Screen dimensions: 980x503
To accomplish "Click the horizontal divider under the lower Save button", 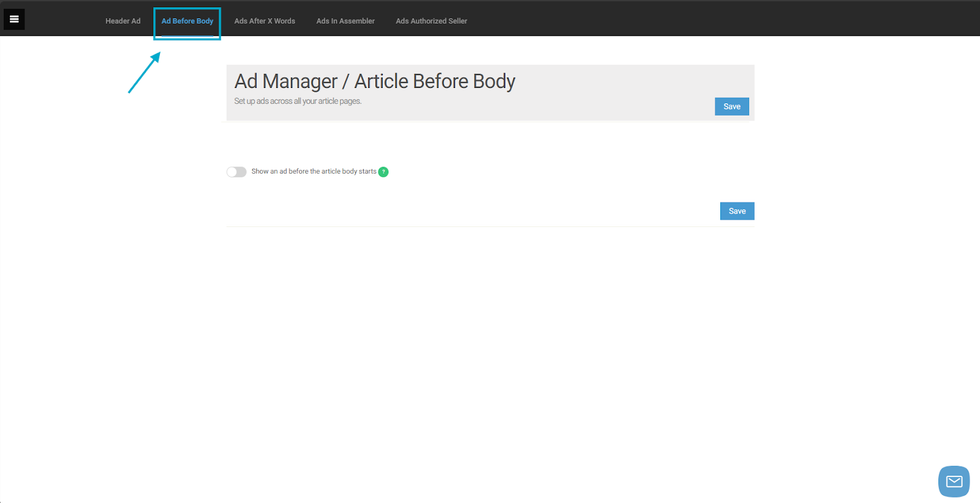I will [x=490, y=226].
